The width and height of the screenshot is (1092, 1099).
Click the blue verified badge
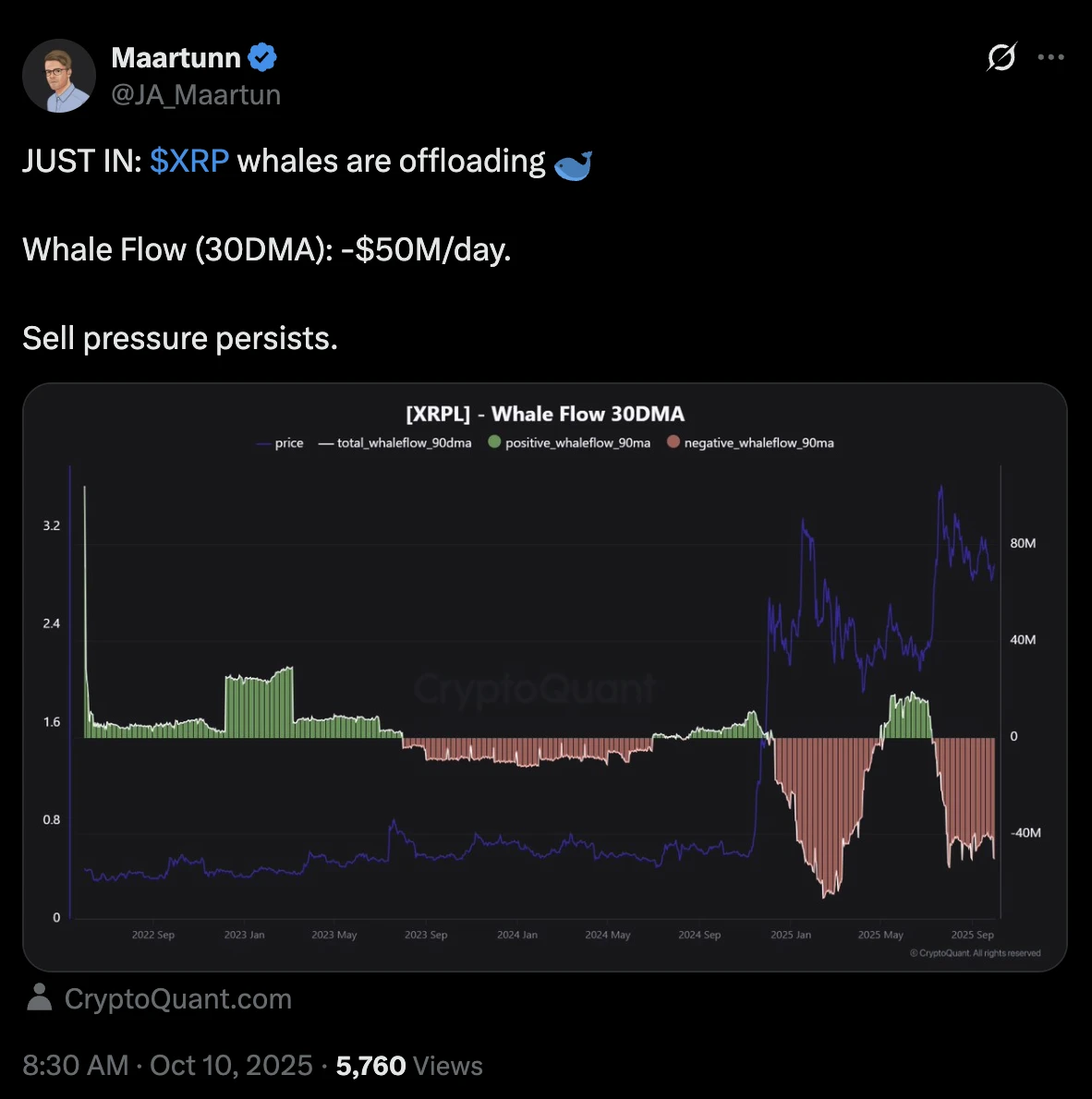pos(262,57)
